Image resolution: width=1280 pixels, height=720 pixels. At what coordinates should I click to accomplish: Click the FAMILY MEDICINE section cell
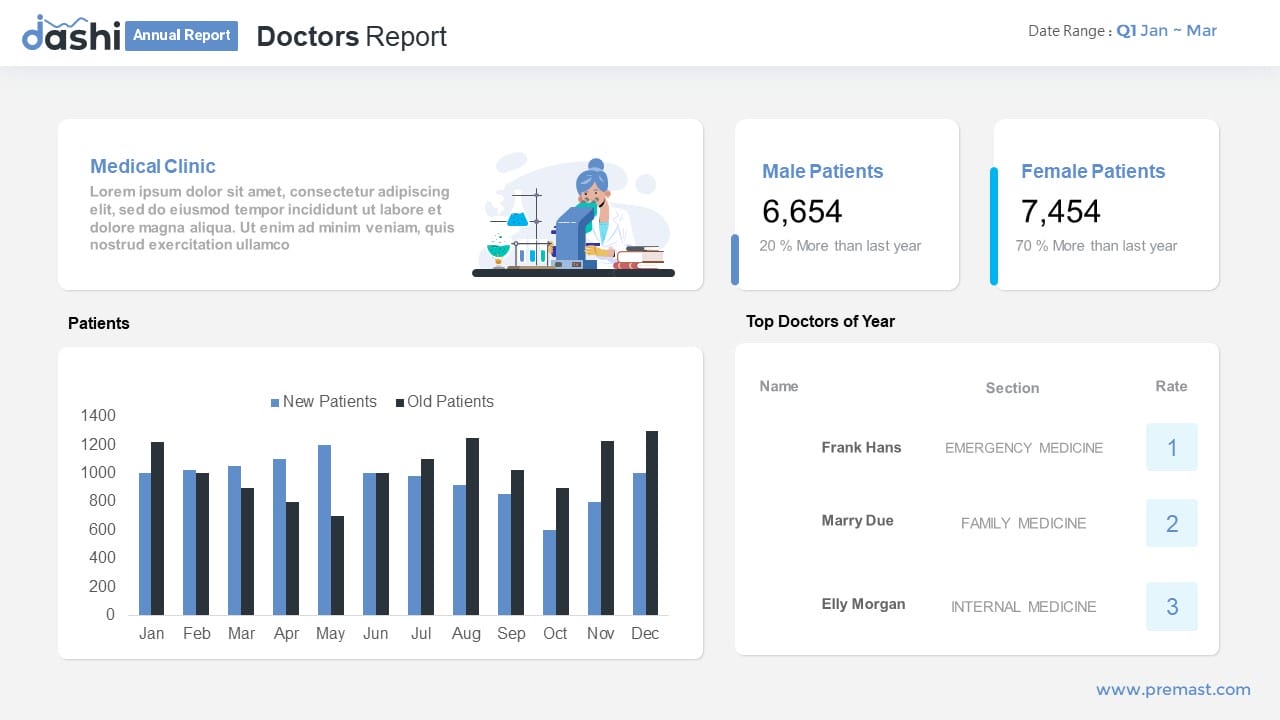tap(1024, 523)
